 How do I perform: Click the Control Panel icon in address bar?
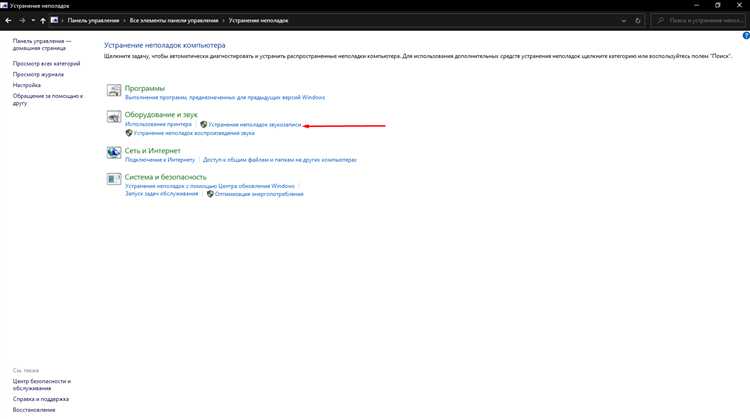[x=55, y=20]
